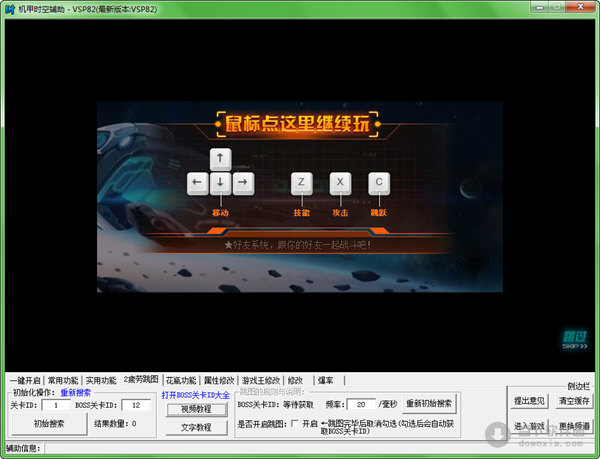Click the 关卡ID input field
This screenshot has height=459, width=600.
coord(56,405)
